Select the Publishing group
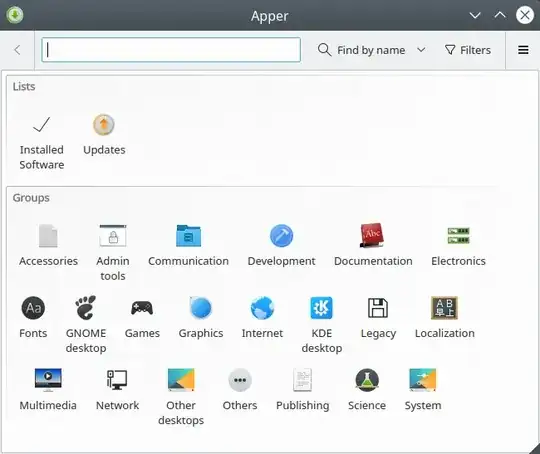 pos(302,390)
